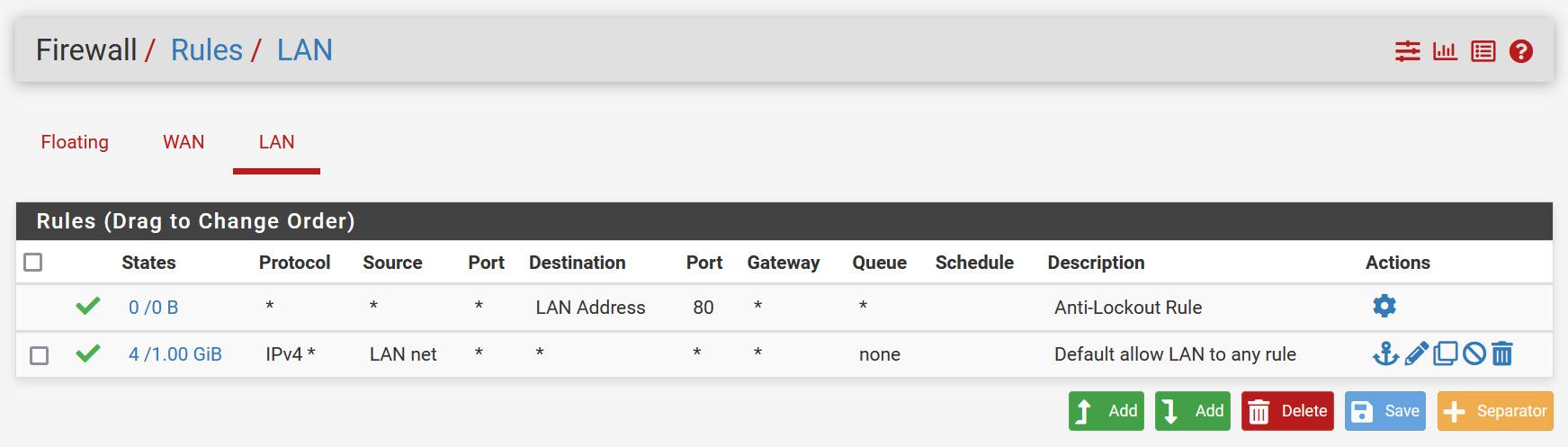Viewport: 1568px width, 447px height.
Task: Click the anchor icon to move rules
Action: 1385,353
